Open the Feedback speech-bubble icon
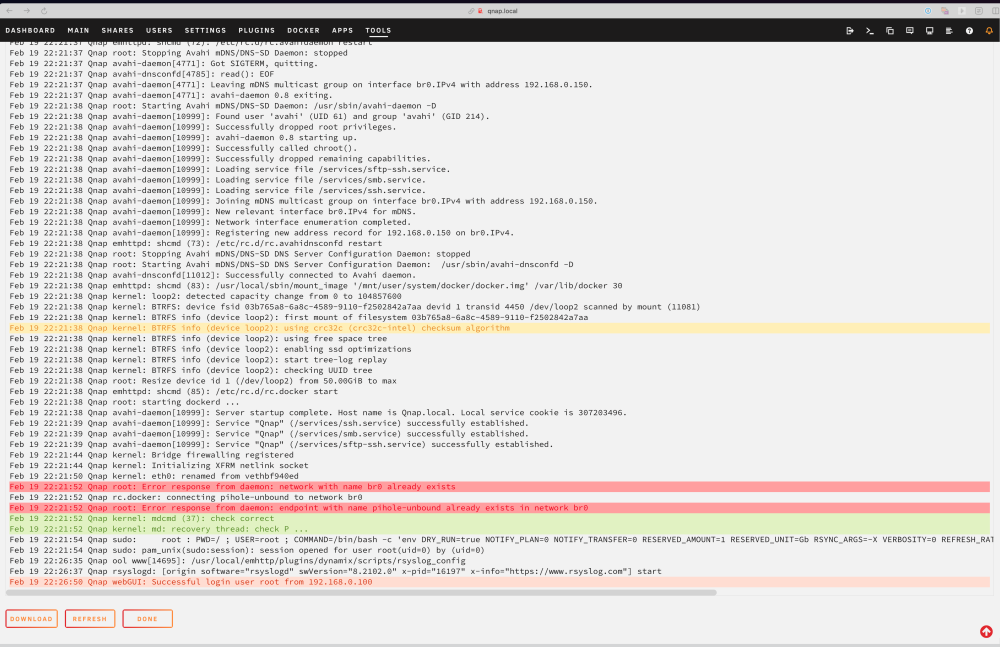Screen dimensions: 1000x647 909,31
